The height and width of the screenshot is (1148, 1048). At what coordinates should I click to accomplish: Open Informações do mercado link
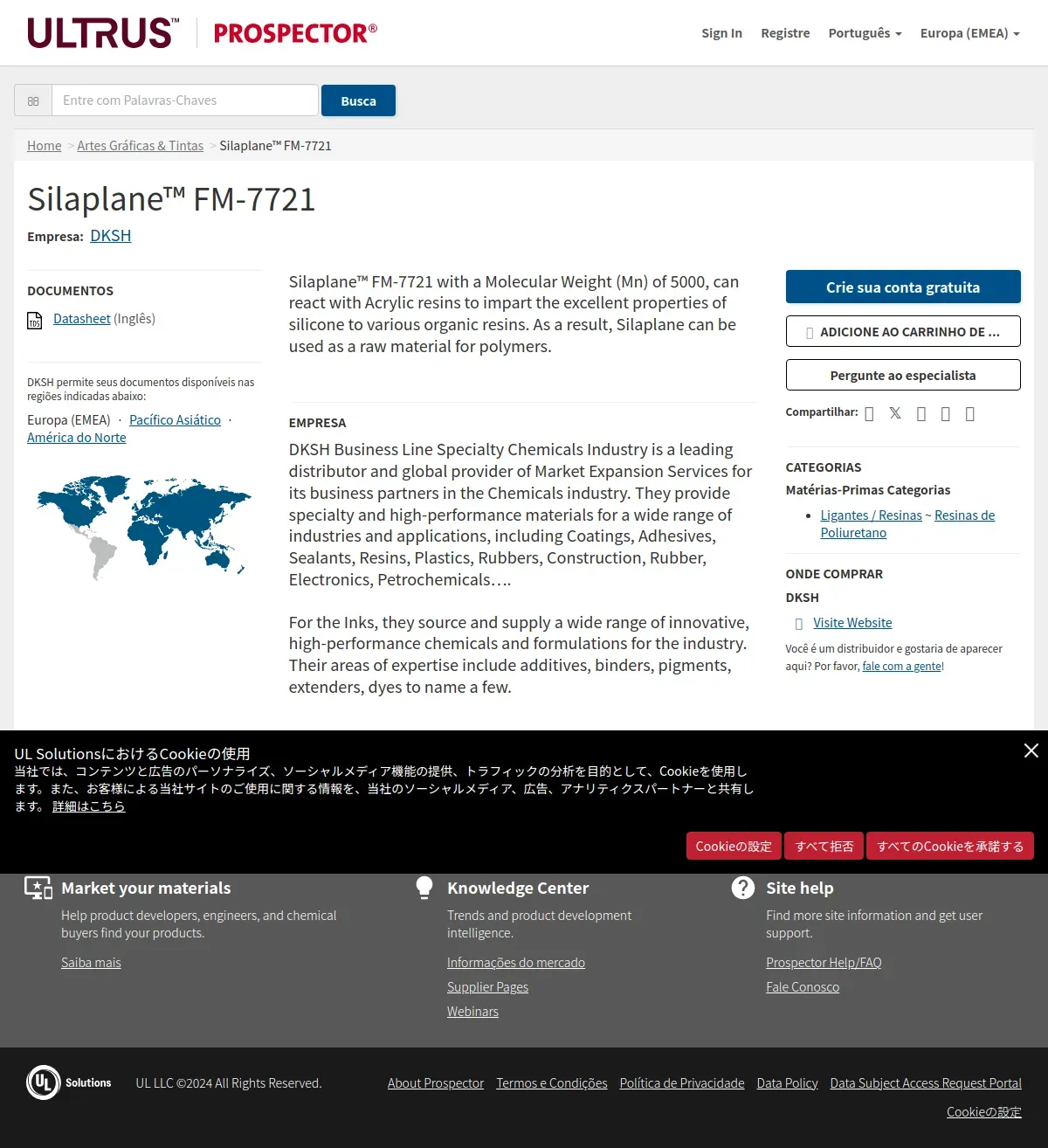tap(516, 963)
